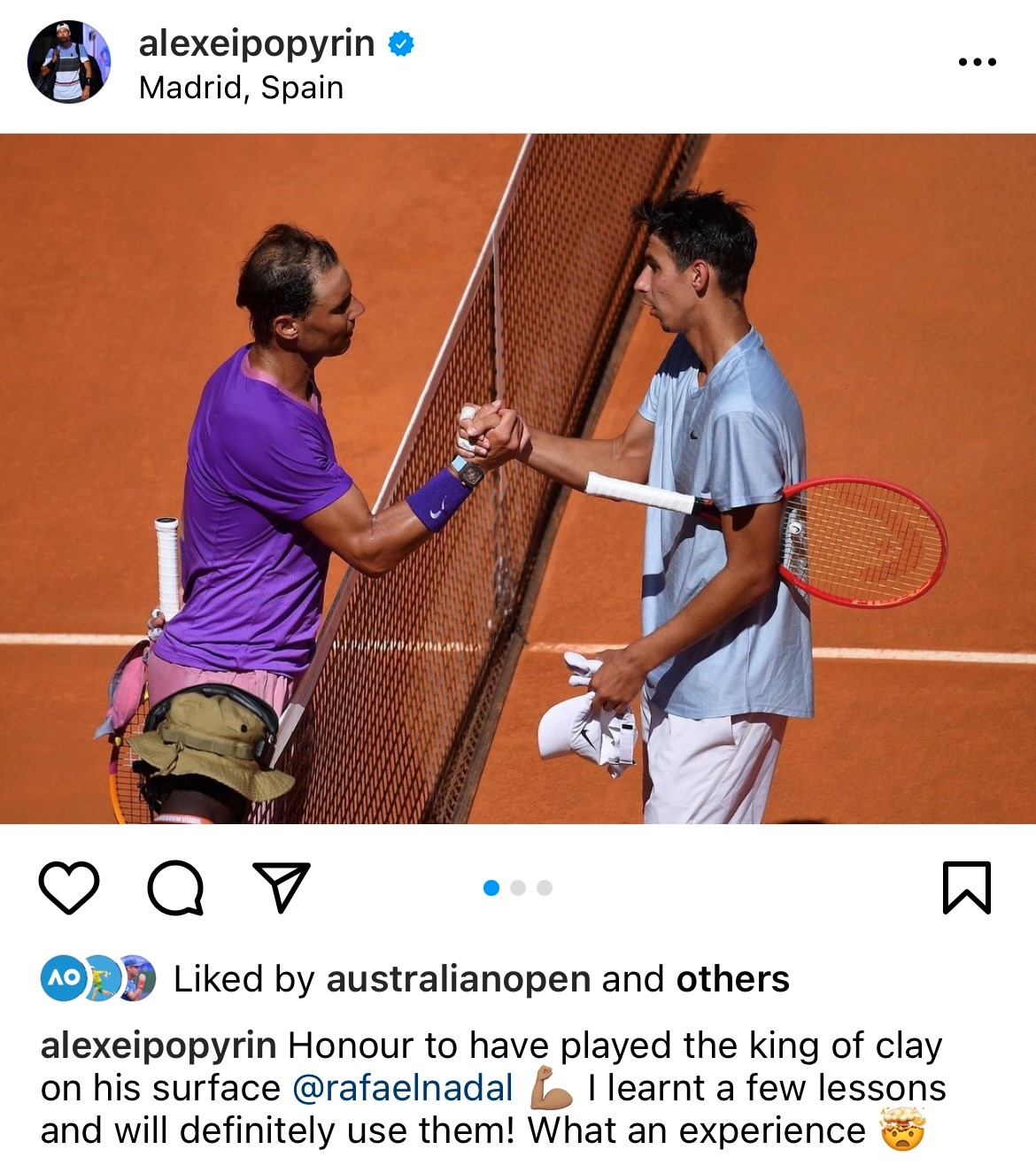Tap the blue verified badge
Image resolution: width=1036 pixels, height=1165 pixels.
[x=402, y=43]
